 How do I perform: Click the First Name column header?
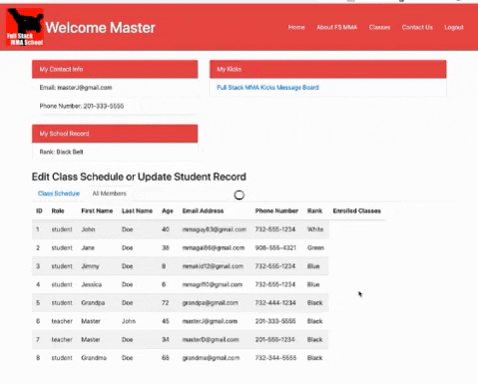pyautogui.click(x=97, y=211)
